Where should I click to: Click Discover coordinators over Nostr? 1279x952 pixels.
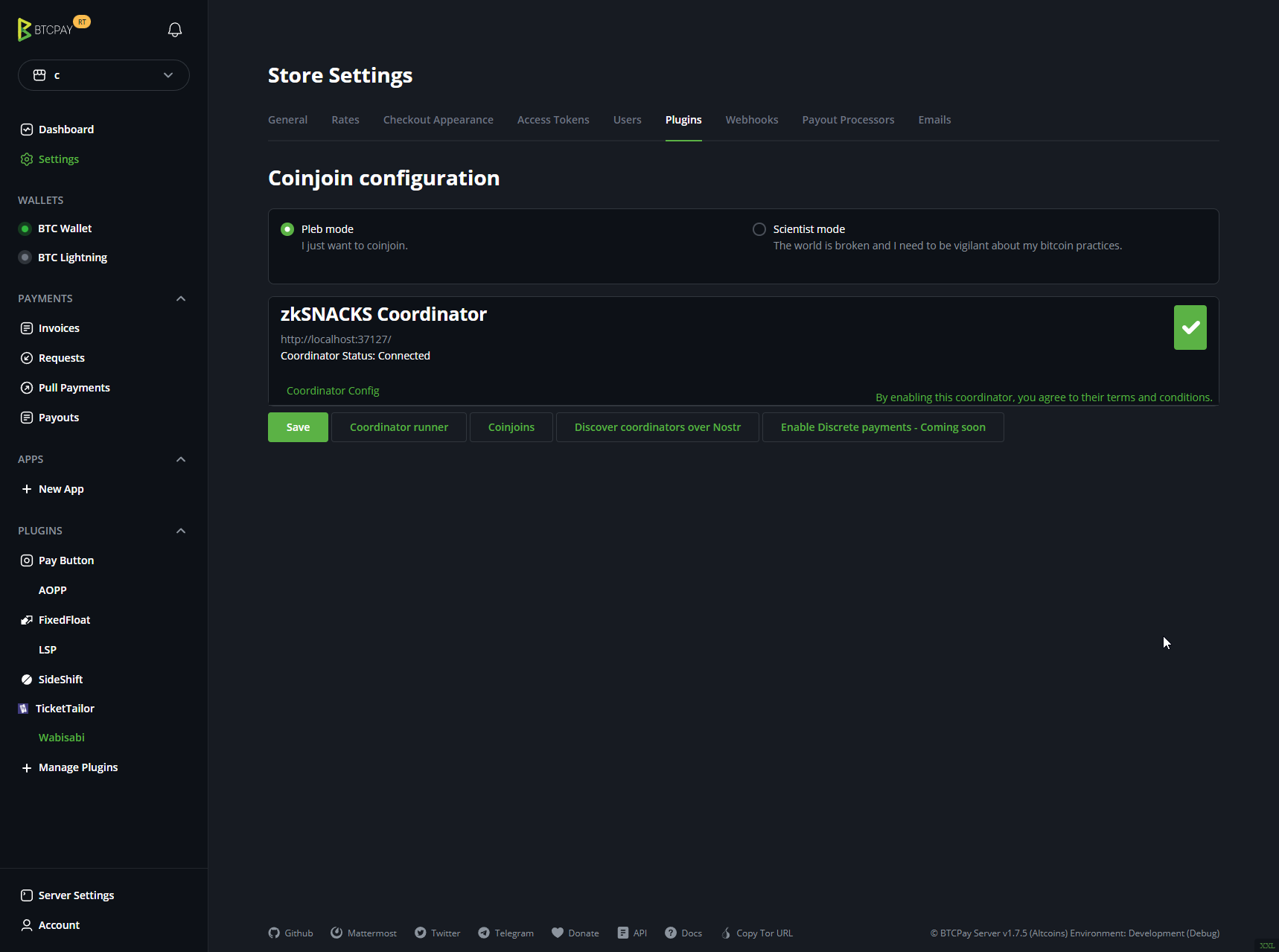coord(657,427)
